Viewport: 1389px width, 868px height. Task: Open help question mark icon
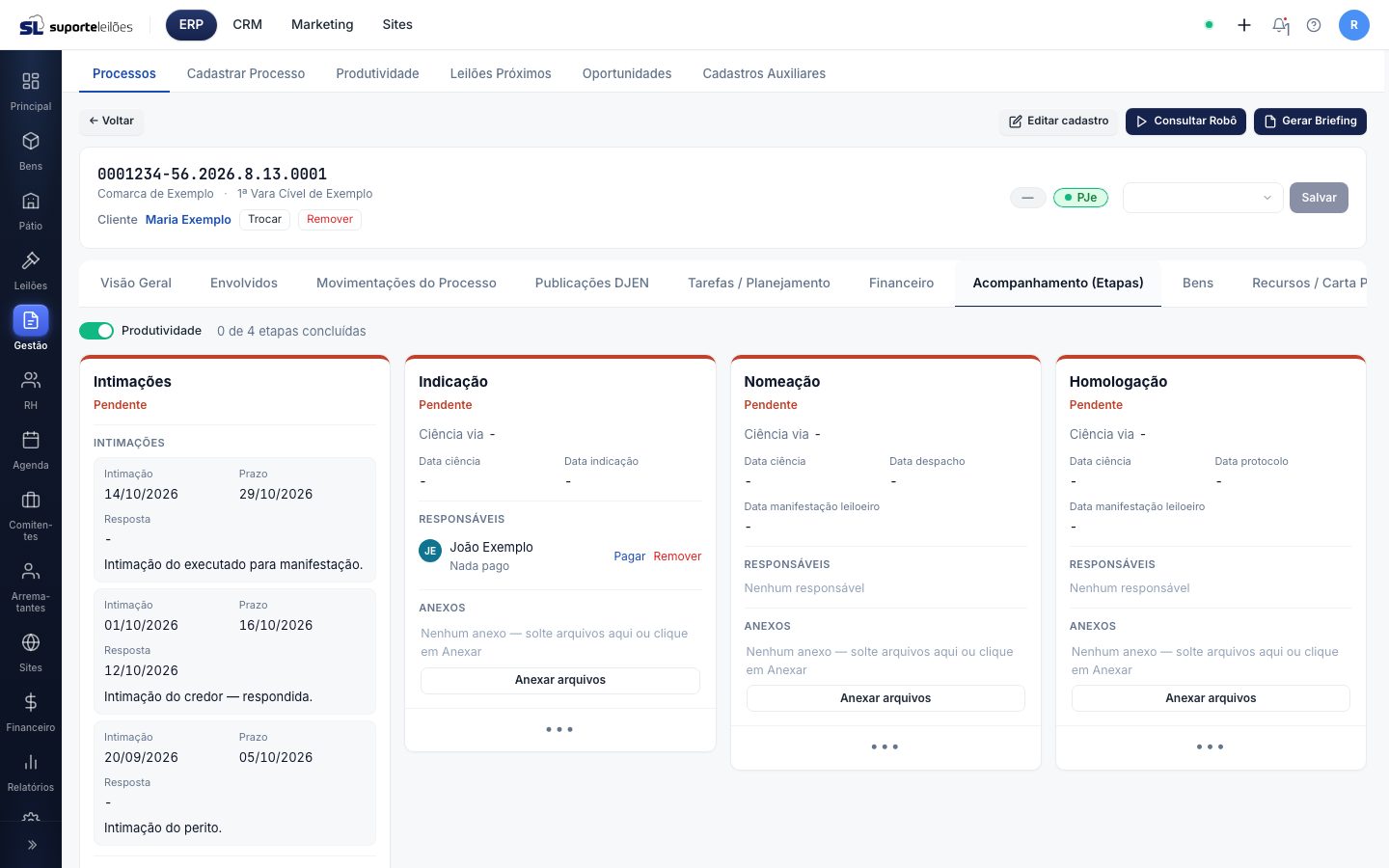tap(1314, 25)
